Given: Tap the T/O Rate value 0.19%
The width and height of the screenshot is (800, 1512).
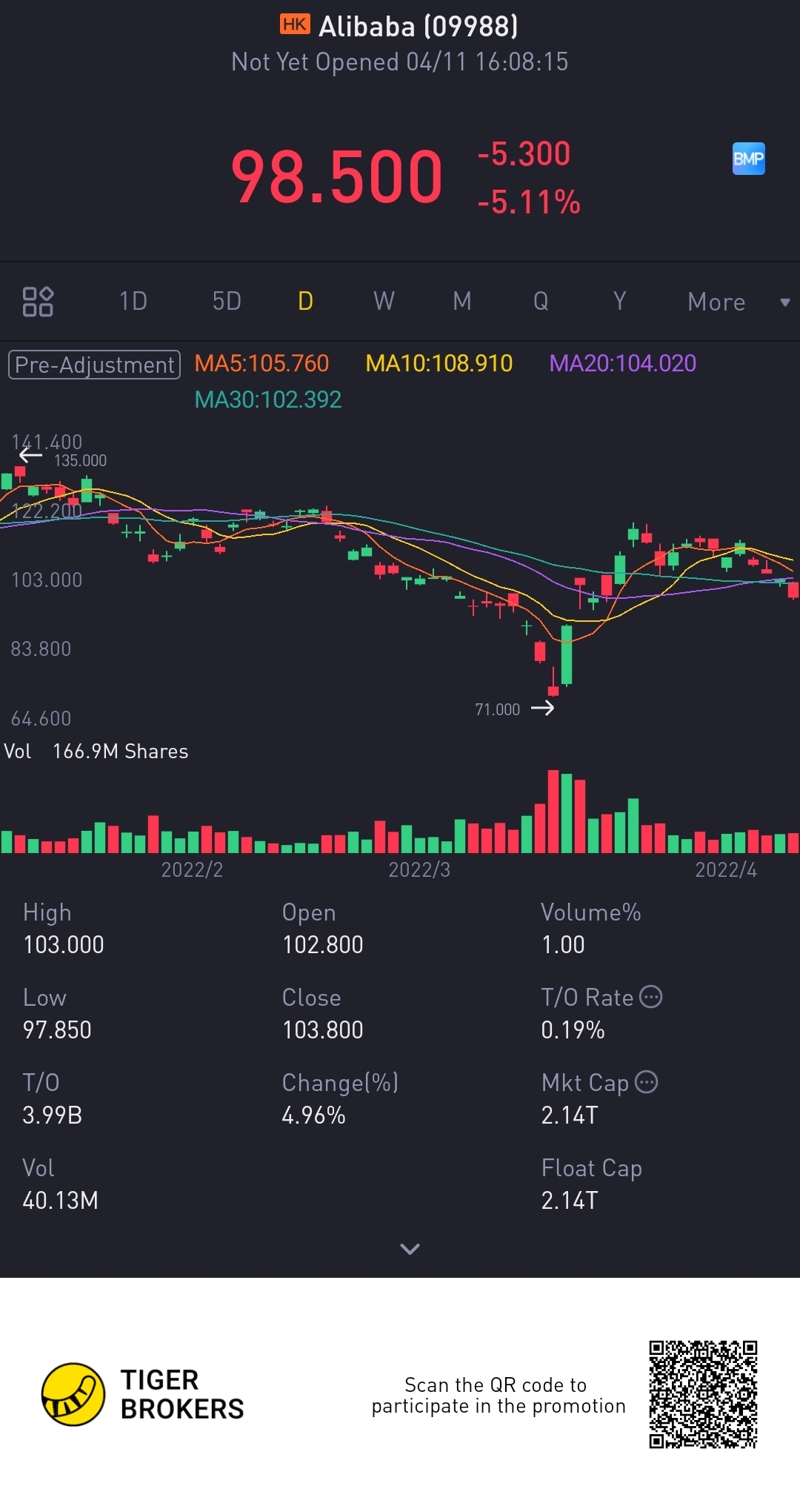Looking at the screenshot, I should pyautogui.click(x=573, y=1030).
